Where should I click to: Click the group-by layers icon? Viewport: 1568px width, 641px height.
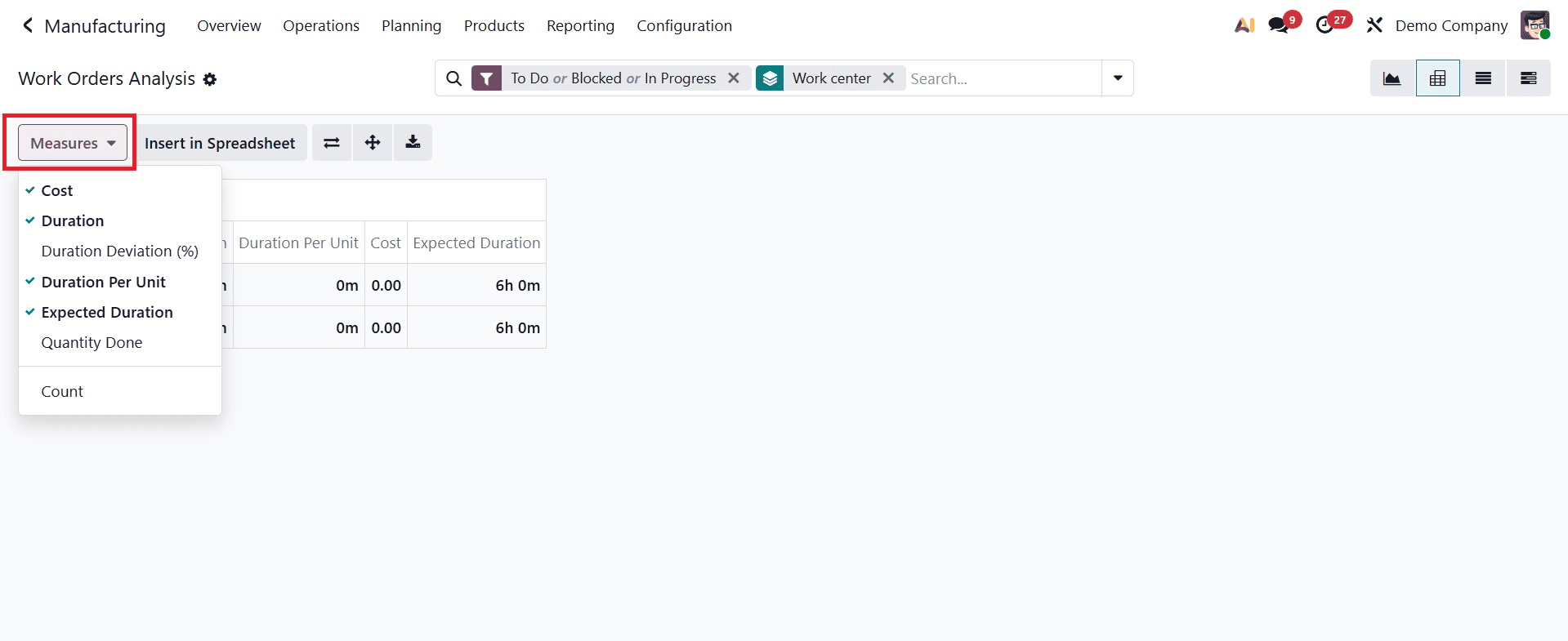(x=770, y=78)
